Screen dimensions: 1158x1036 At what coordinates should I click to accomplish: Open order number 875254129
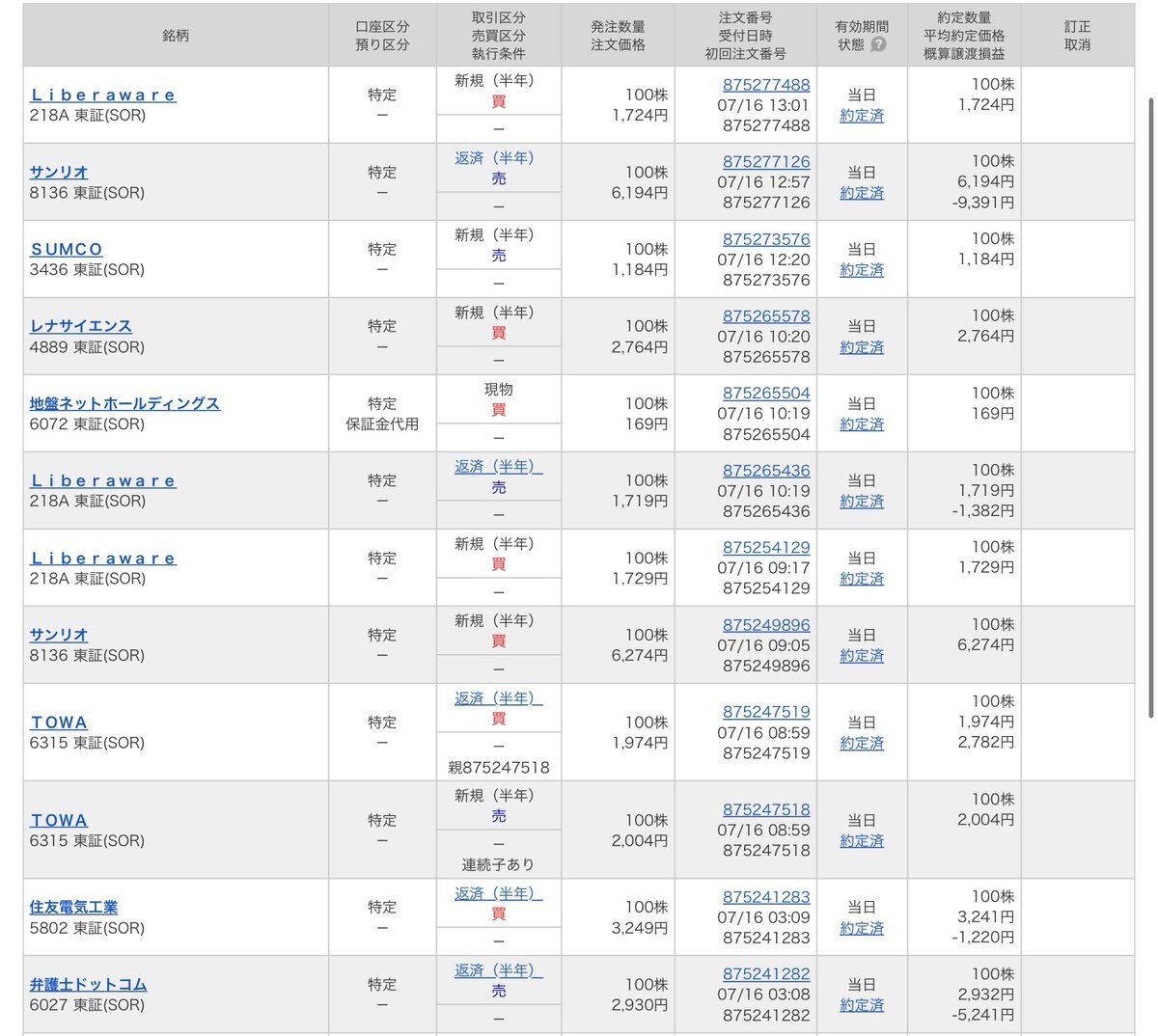766,548
